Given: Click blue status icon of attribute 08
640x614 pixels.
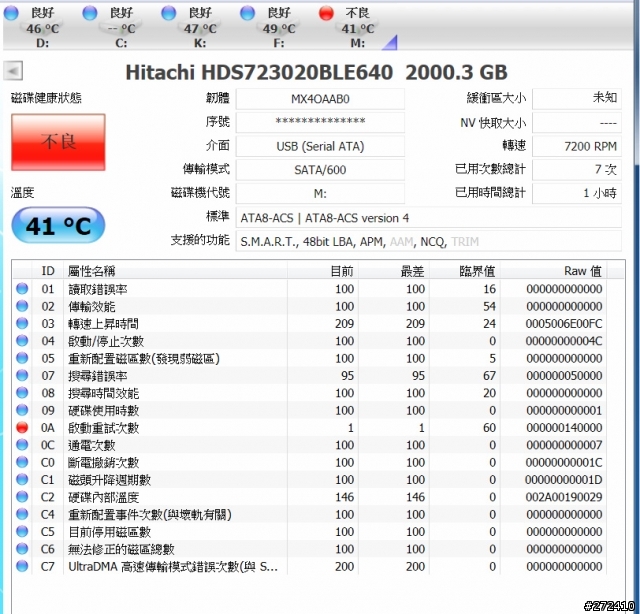Looking at the screenshot, I should [22, 393].
